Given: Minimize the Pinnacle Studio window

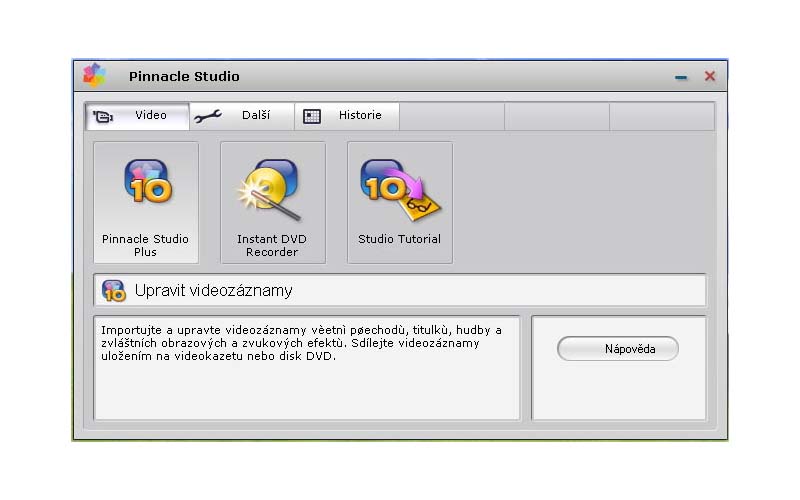Looking at the screenshot, I should click(681, 77).
